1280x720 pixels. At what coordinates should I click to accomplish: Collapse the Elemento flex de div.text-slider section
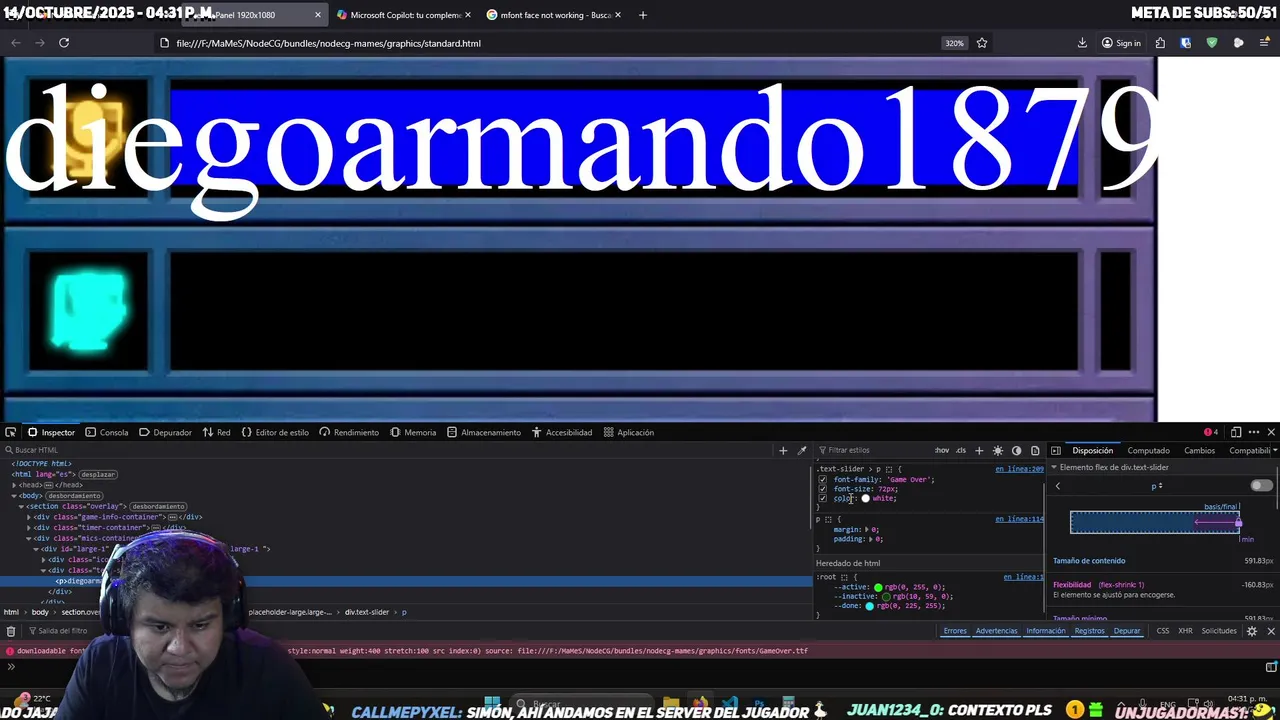click(x=1054, y=468)
